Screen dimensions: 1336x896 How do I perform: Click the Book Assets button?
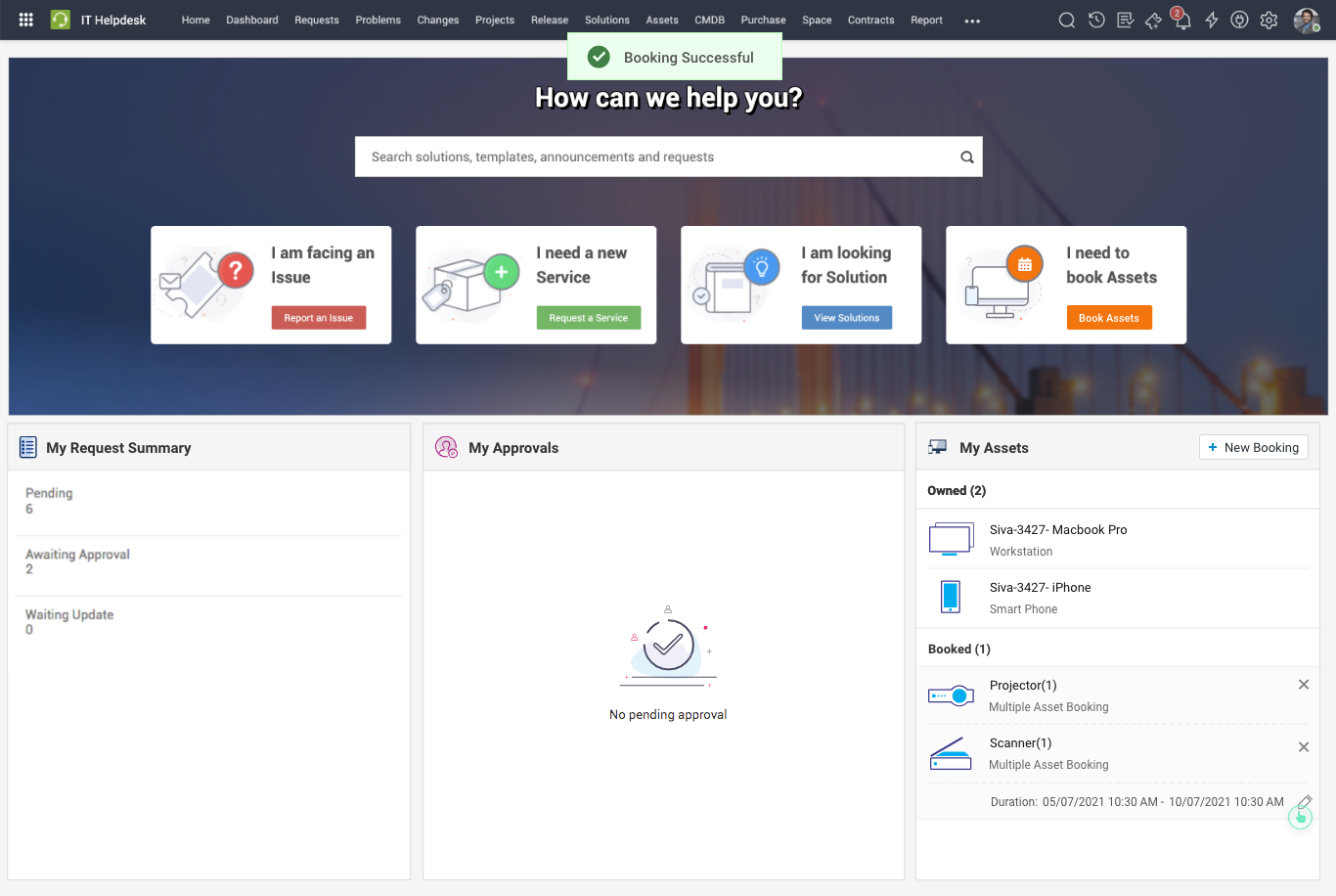[1109, 317]
